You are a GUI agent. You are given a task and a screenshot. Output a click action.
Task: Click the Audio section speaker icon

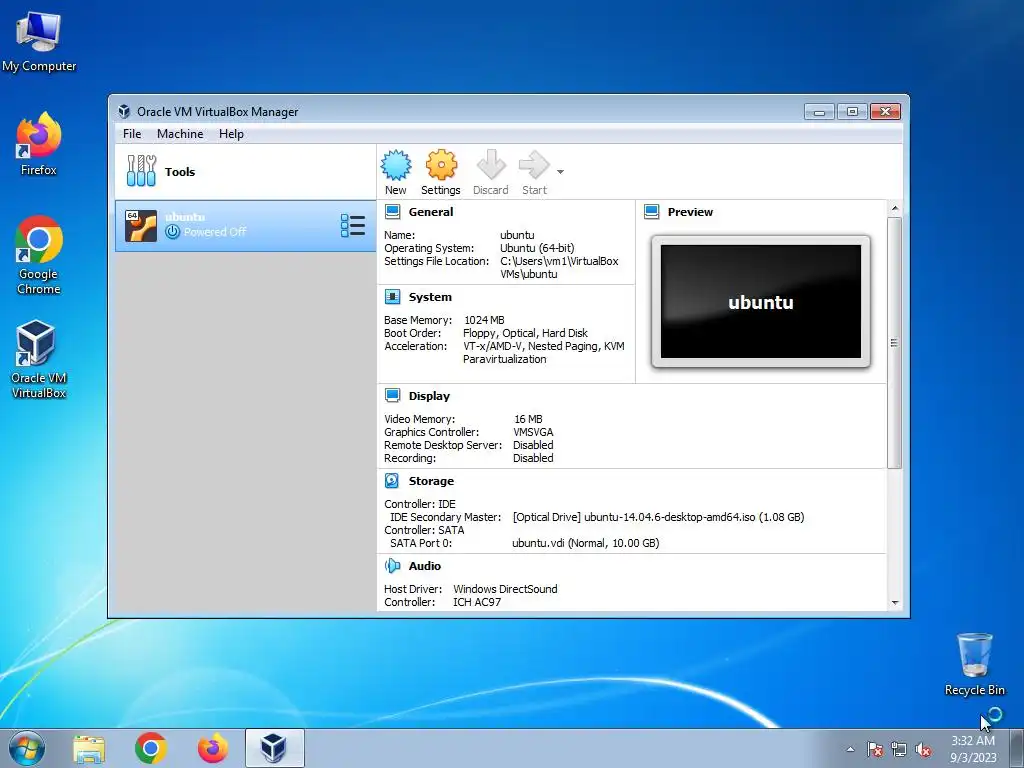click(392, 566)
